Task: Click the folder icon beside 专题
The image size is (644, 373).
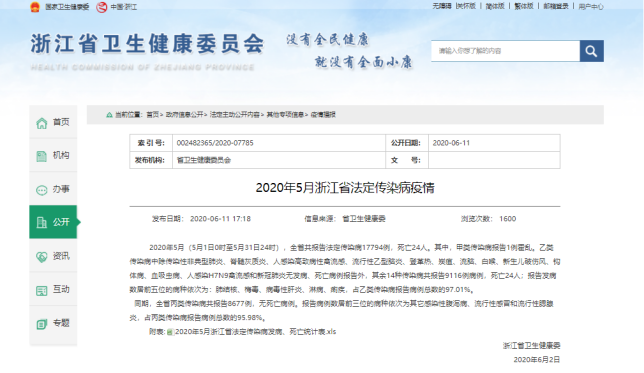Action: click(41, 324)
